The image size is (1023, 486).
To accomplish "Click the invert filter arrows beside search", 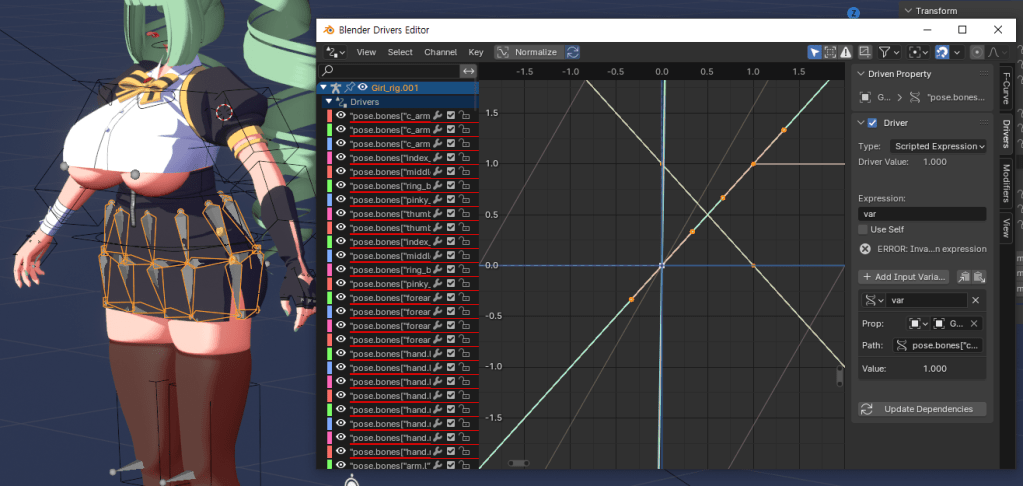I will 467,71.
